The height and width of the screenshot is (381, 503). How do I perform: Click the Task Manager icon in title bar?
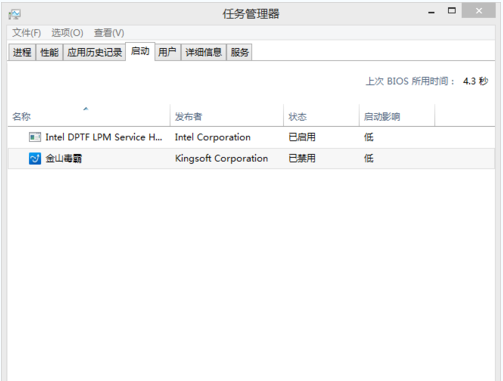15,14
